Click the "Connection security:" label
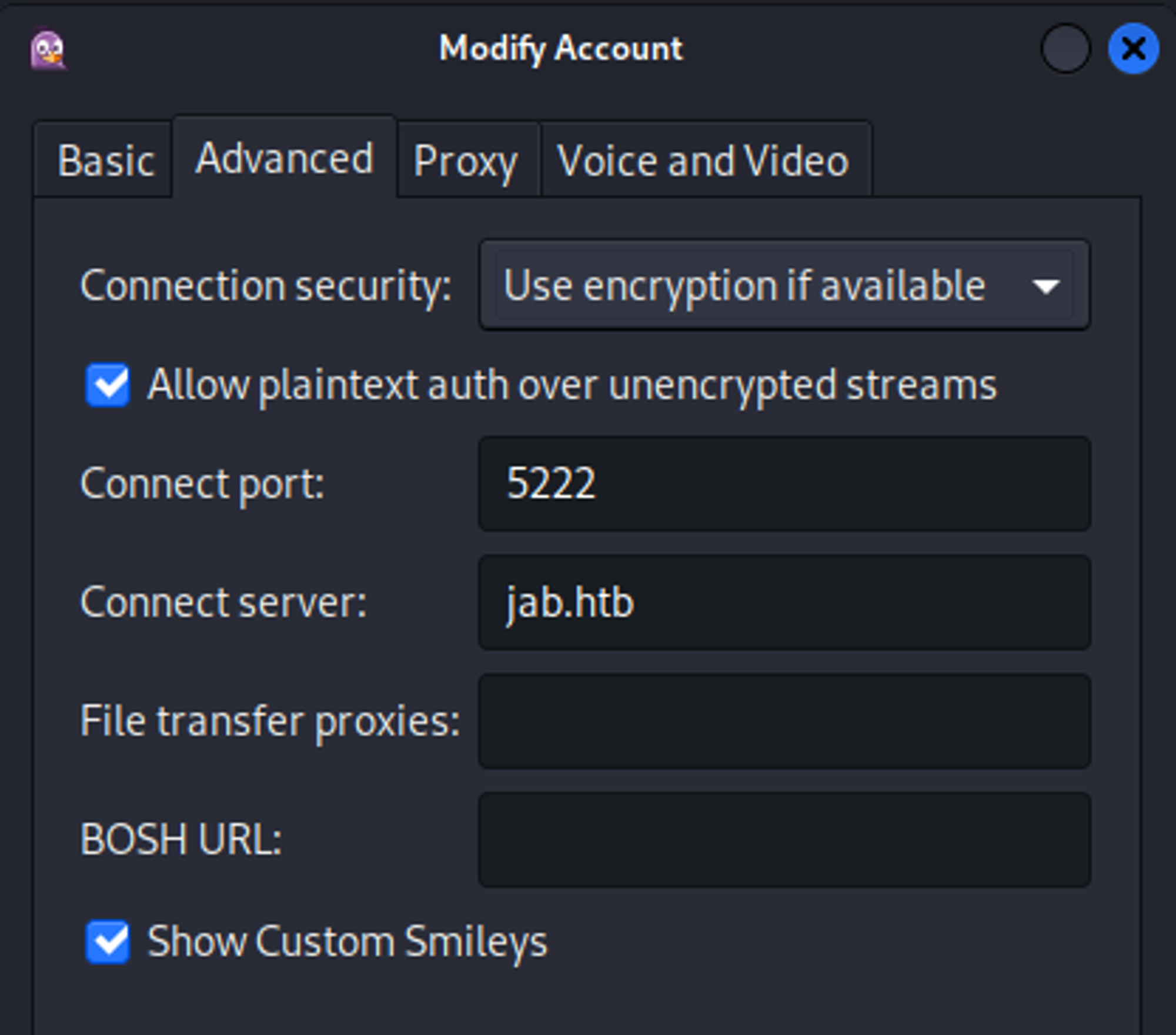 coord(266,286)
